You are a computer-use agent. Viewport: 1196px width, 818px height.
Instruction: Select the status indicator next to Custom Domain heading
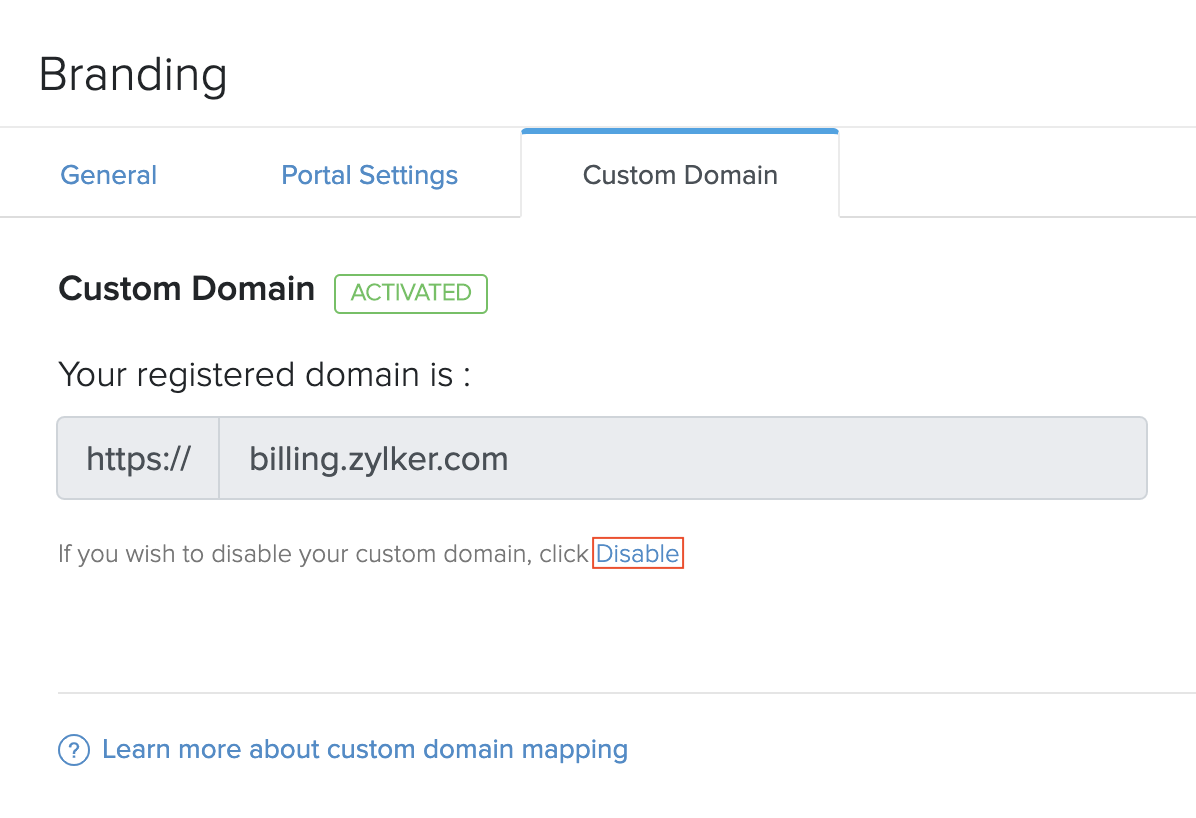410,293
